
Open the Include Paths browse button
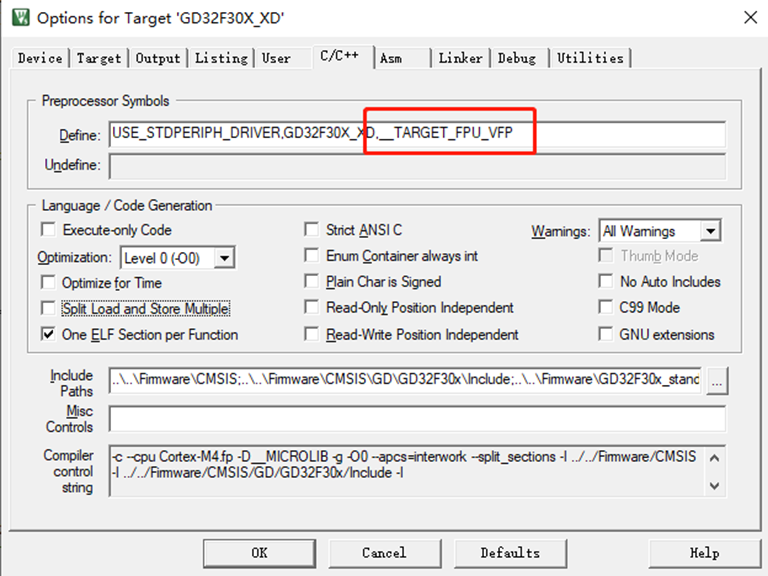(x=717, y=381)
